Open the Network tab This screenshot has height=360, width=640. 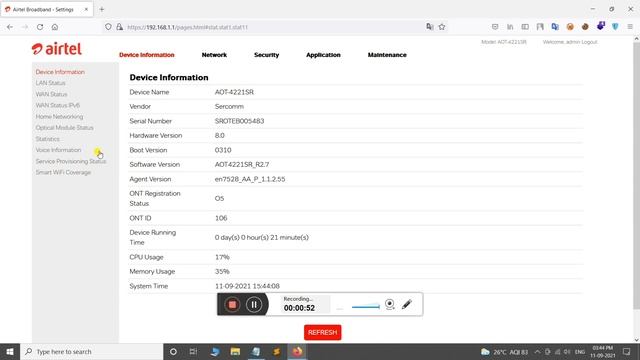[x=214, y=55]
